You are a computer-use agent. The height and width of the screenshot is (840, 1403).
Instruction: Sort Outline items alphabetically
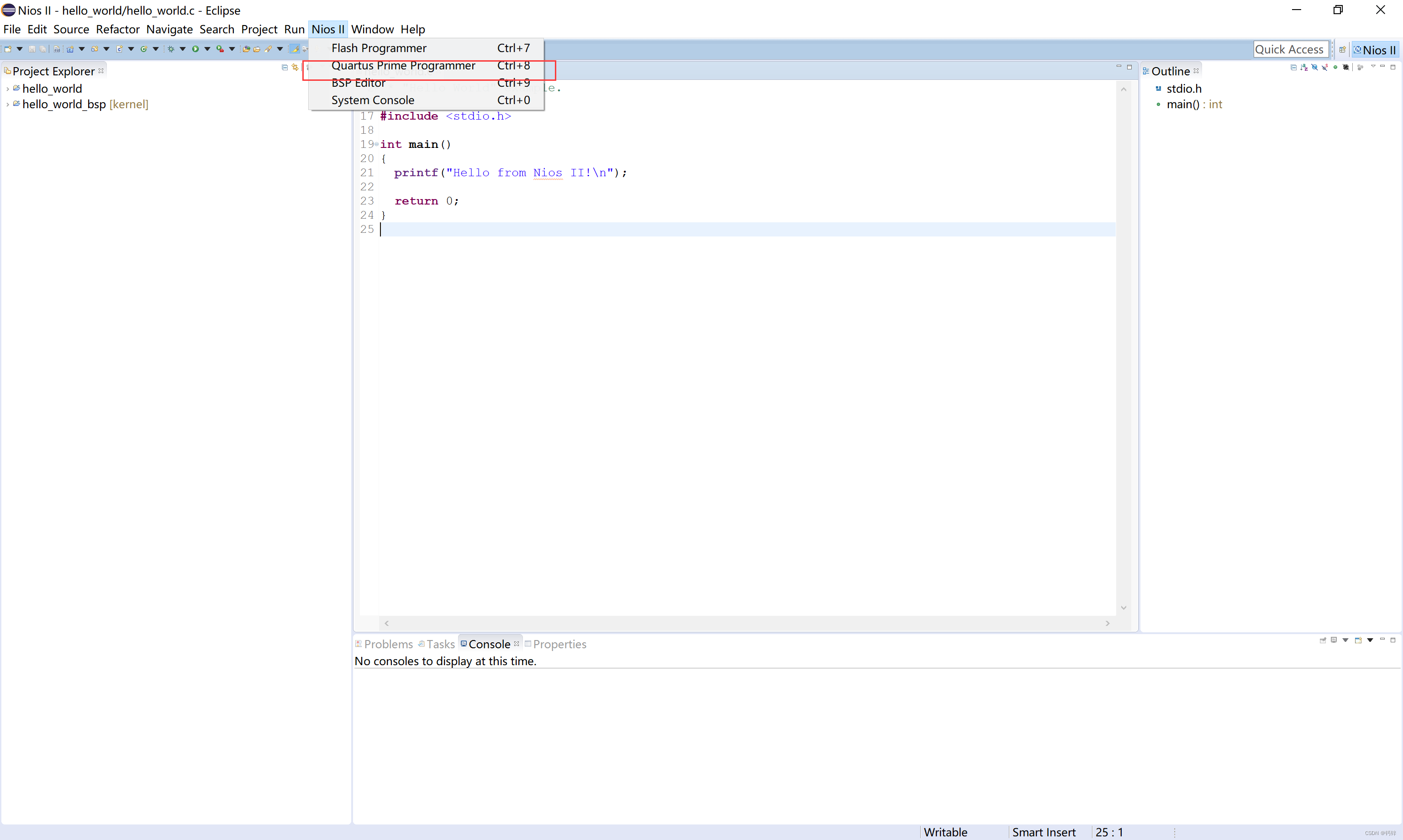pyautogui.click(x=1304, y=68)
